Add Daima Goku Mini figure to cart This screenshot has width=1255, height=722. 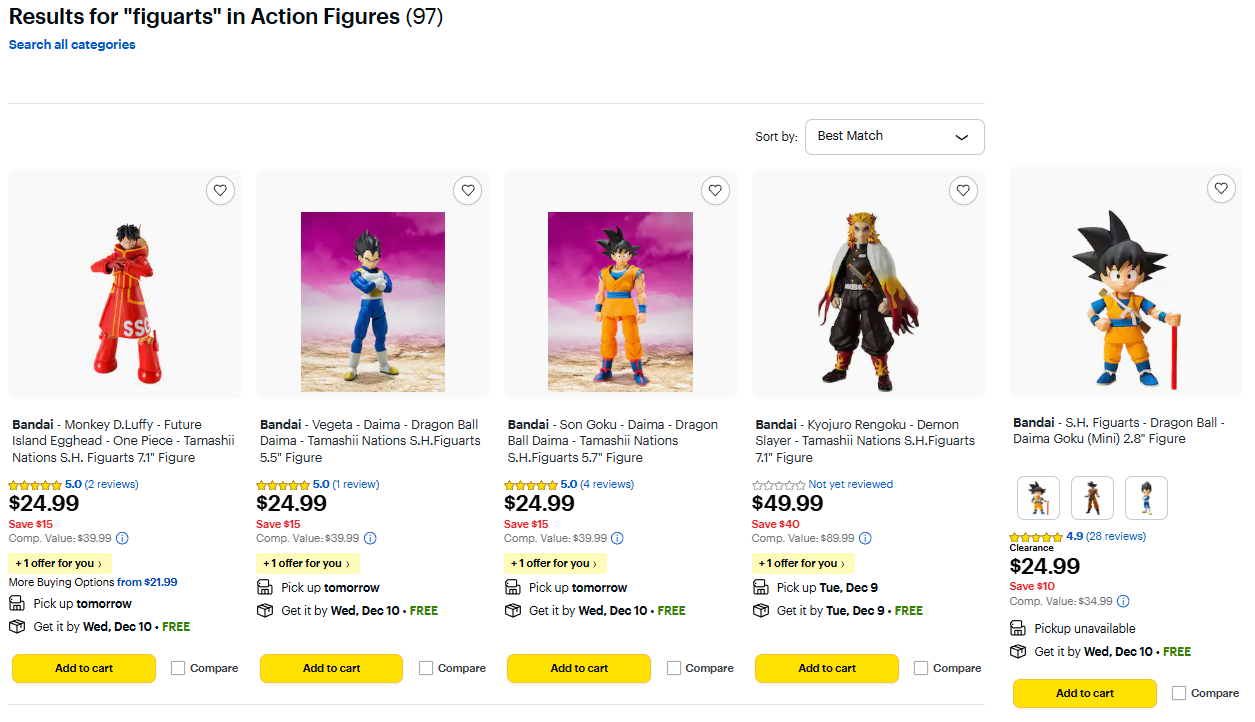point(1084,693)
